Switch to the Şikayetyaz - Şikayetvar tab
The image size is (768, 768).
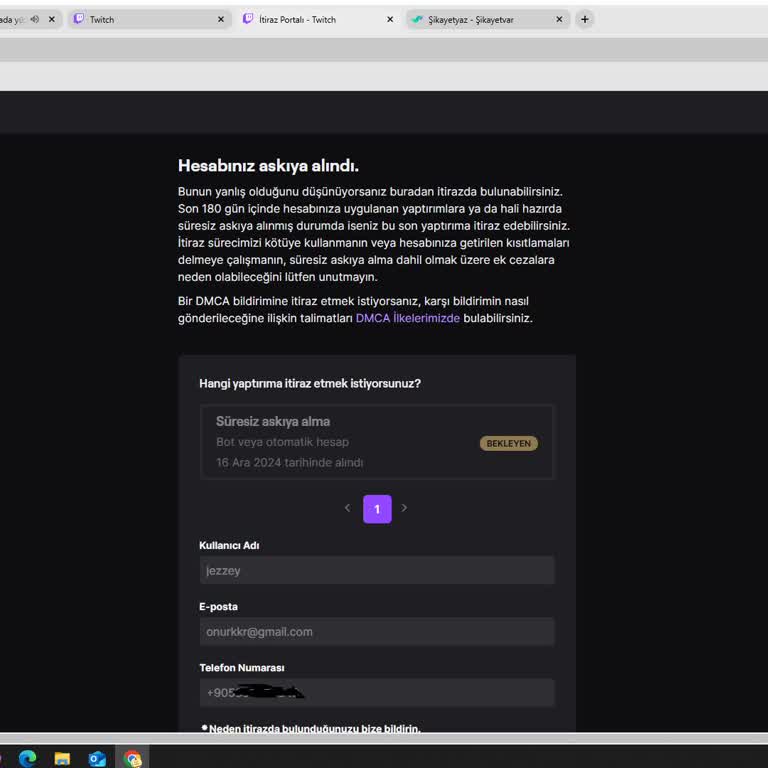[x=488, y=20]
